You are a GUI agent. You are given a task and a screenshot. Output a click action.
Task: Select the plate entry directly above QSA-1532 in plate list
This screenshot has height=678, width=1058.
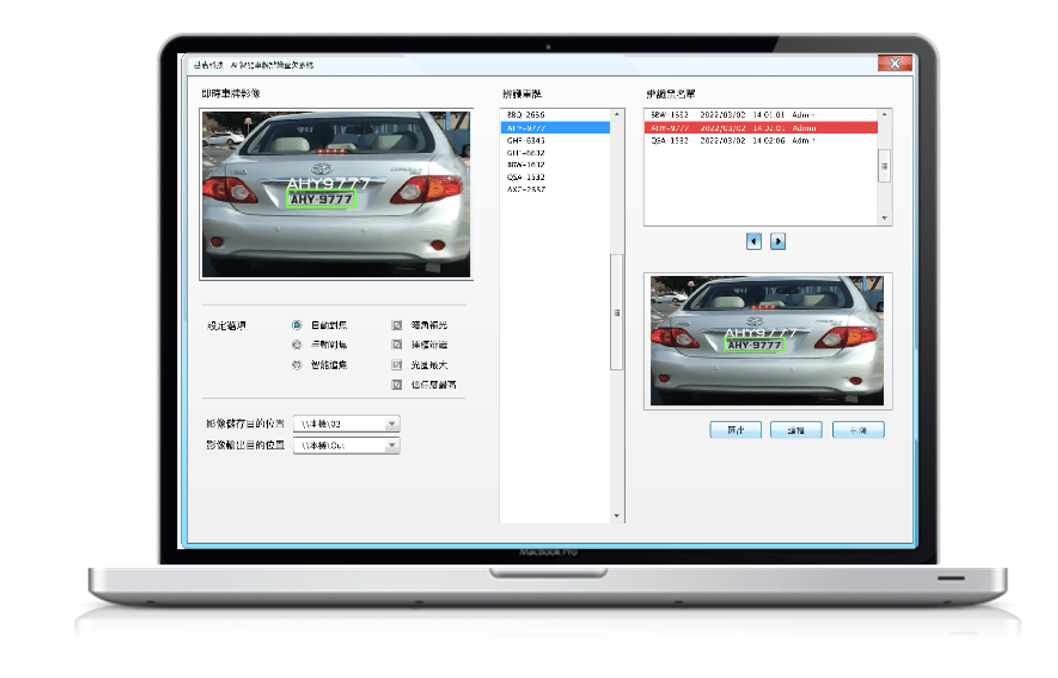555,165
